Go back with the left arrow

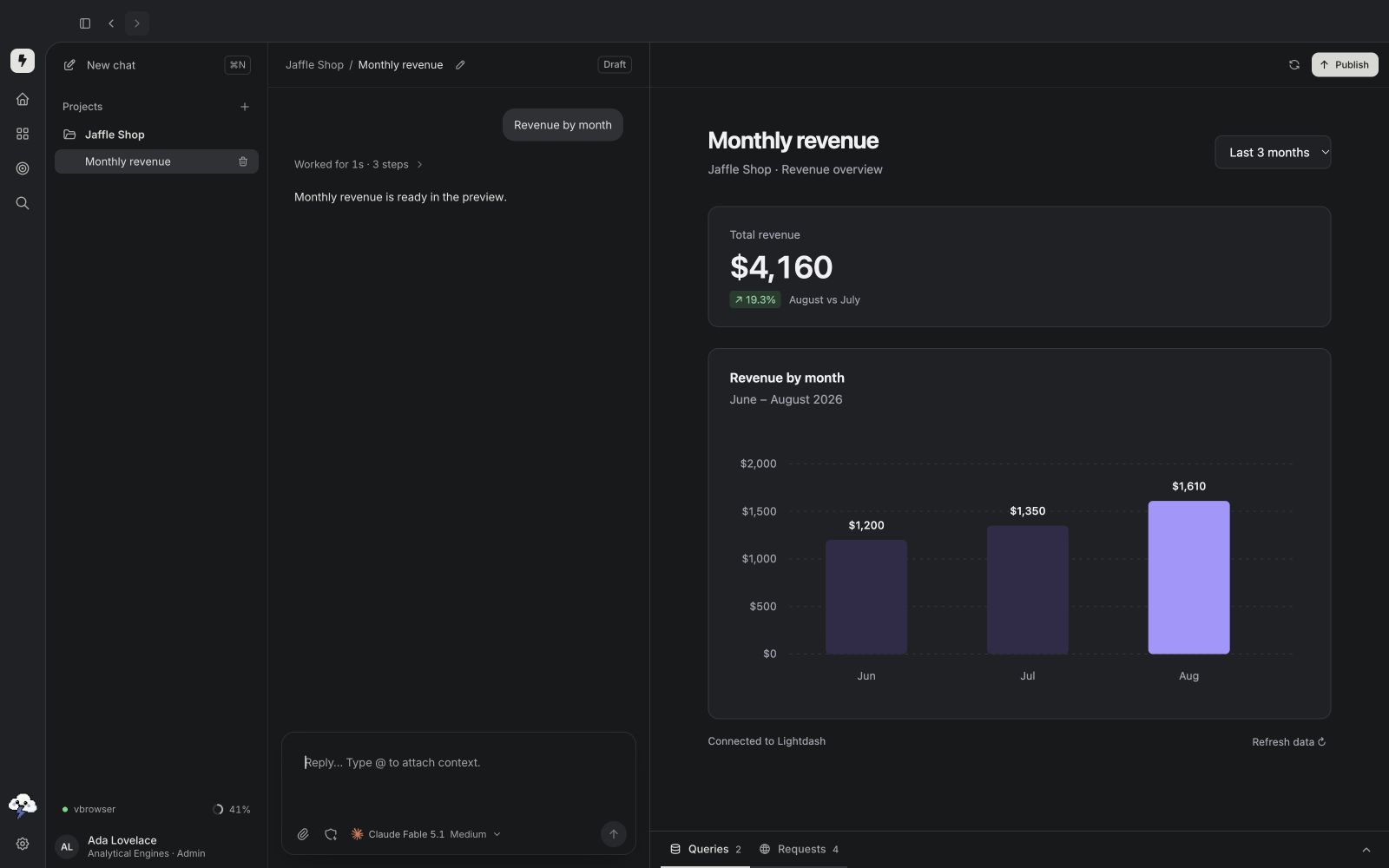(x=111, y=23)
